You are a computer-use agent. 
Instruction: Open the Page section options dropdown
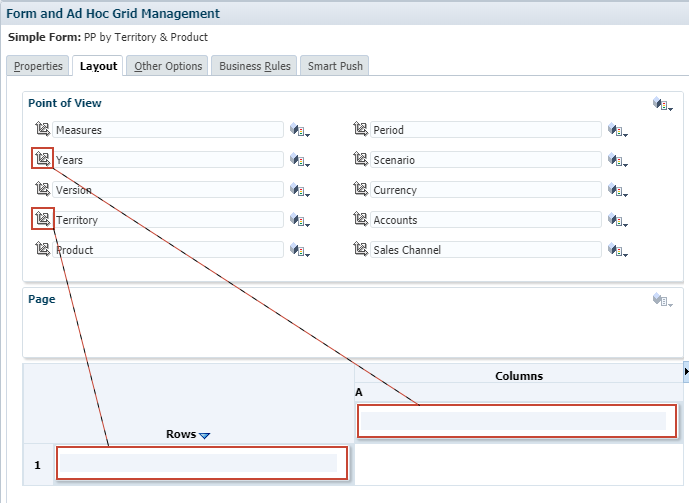(661, 300)
